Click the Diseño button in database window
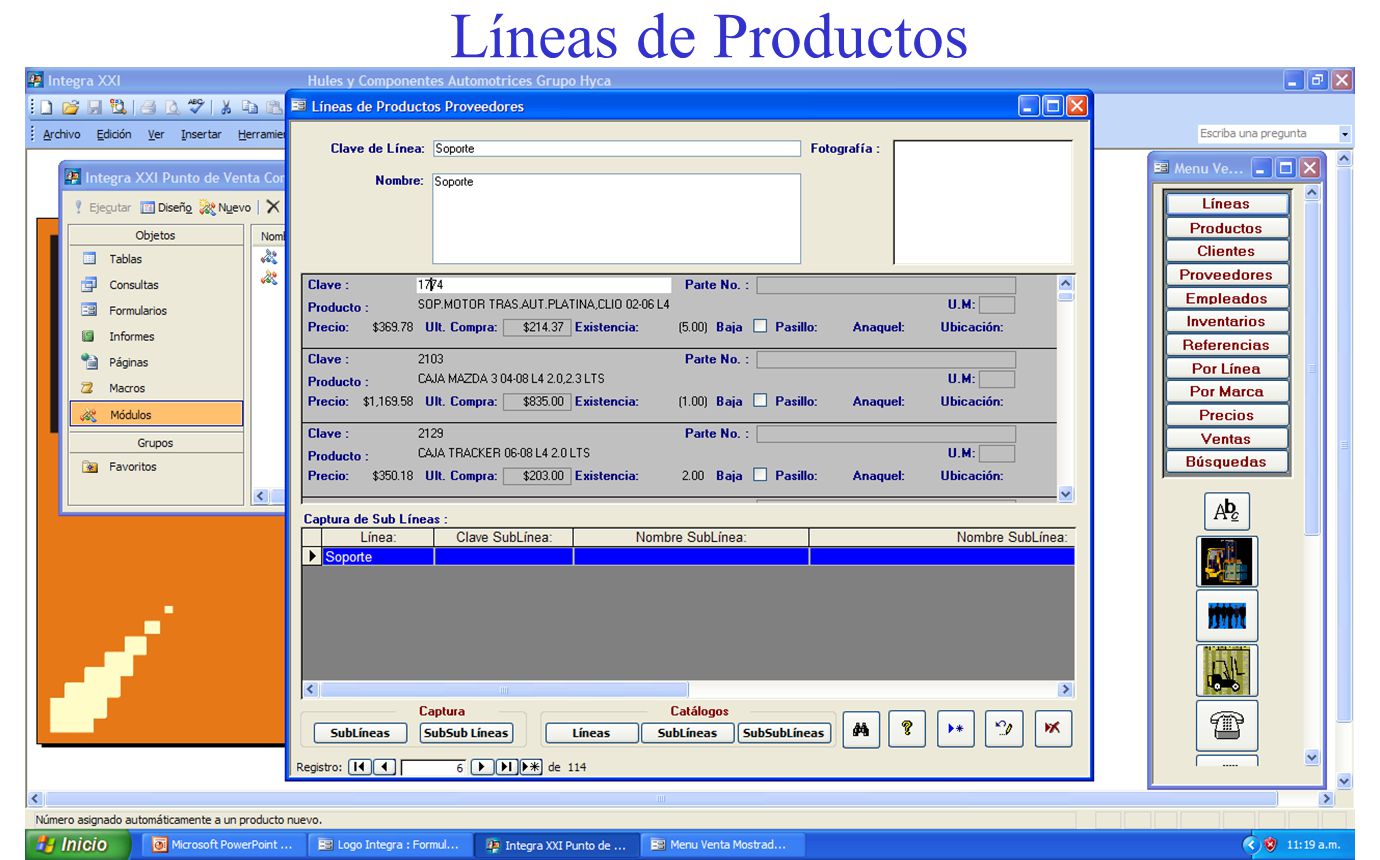 pyautogui.click(x=166, y=207)
